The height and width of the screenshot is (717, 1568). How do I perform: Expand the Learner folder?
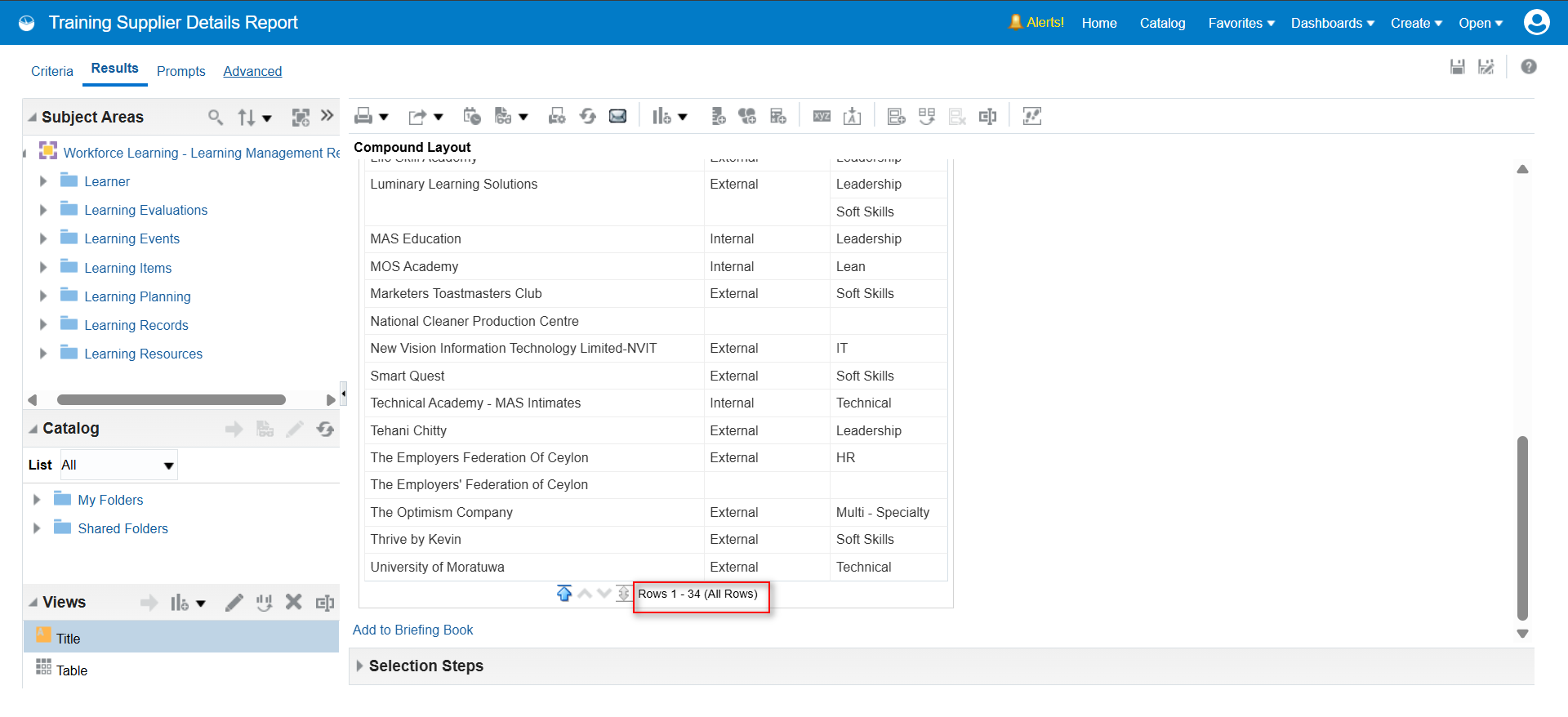[x=43, y=181]
